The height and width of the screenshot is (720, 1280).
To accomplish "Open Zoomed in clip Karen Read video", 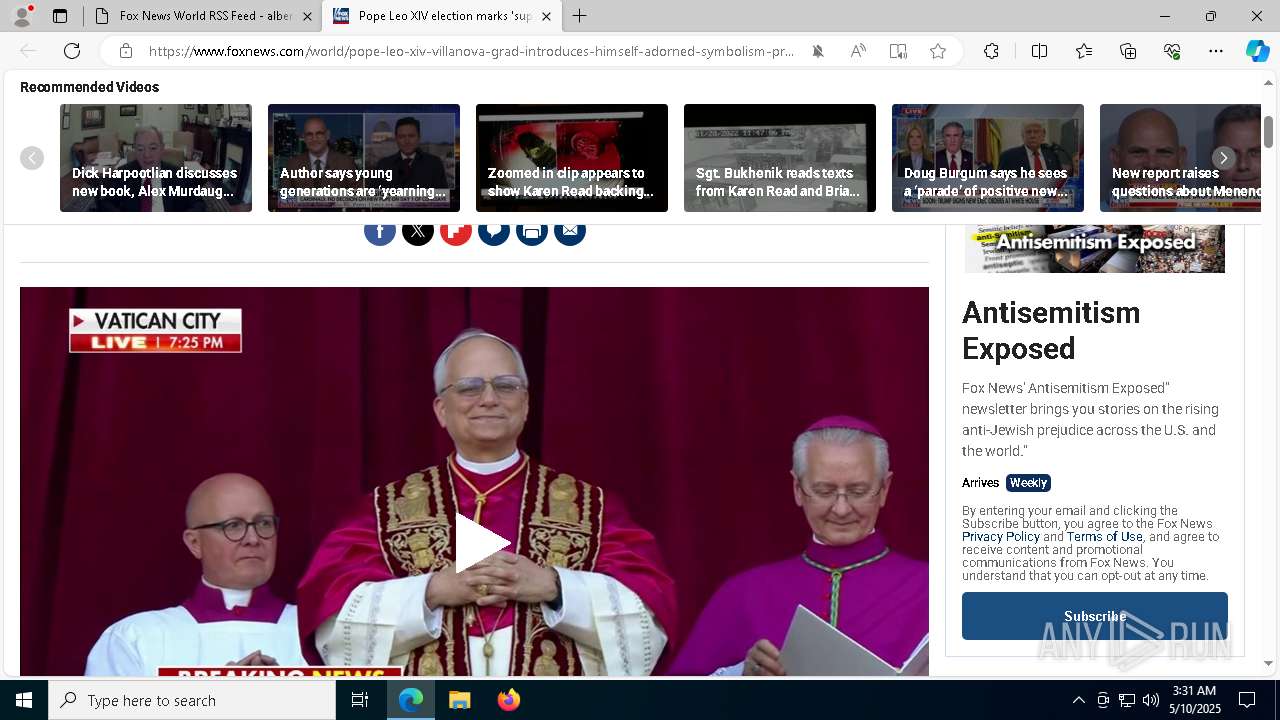I will tap(572, 158).
